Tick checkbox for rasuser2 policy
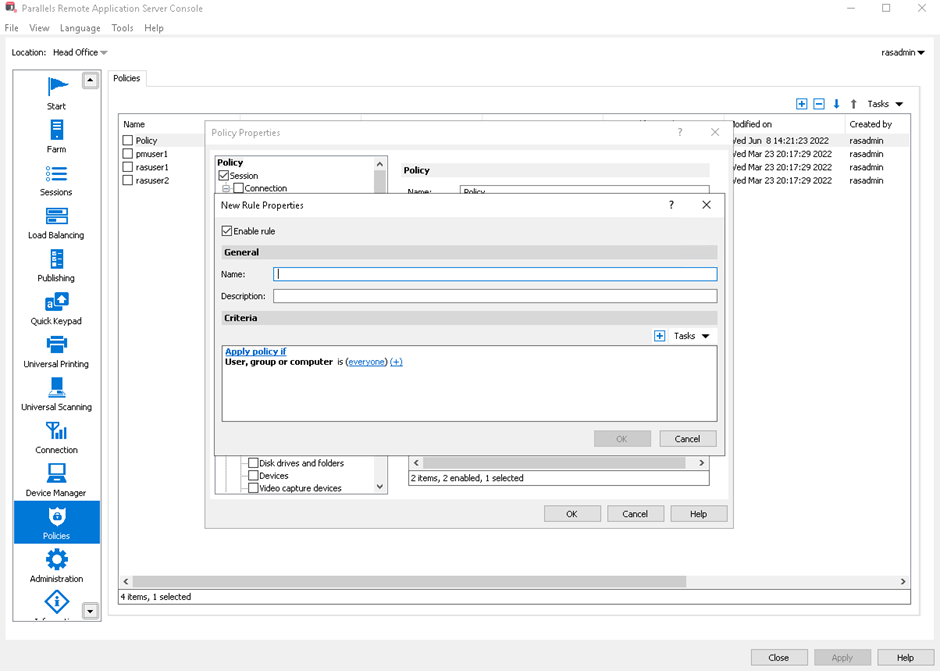The height and width of the screenshot is (671, 940). (x=128, y=180)
